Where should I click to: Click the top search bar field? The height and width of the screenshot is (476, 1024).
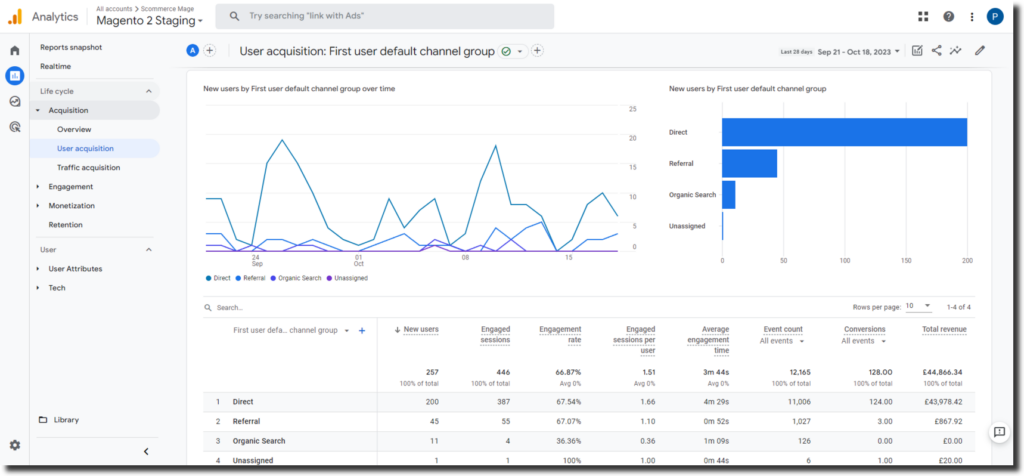point(385,16)
